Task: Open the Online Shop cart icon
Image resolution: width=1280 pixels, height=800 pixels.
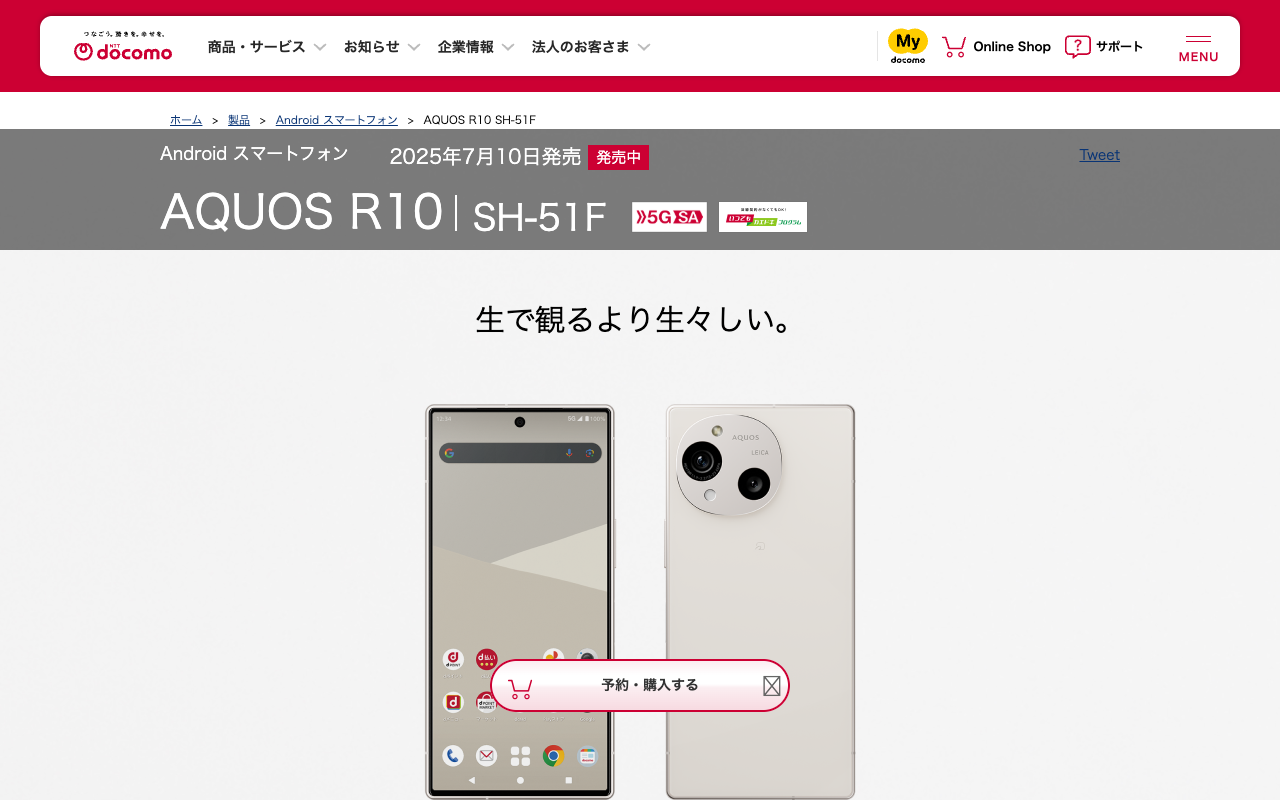Action: click(x=954, y=46)
